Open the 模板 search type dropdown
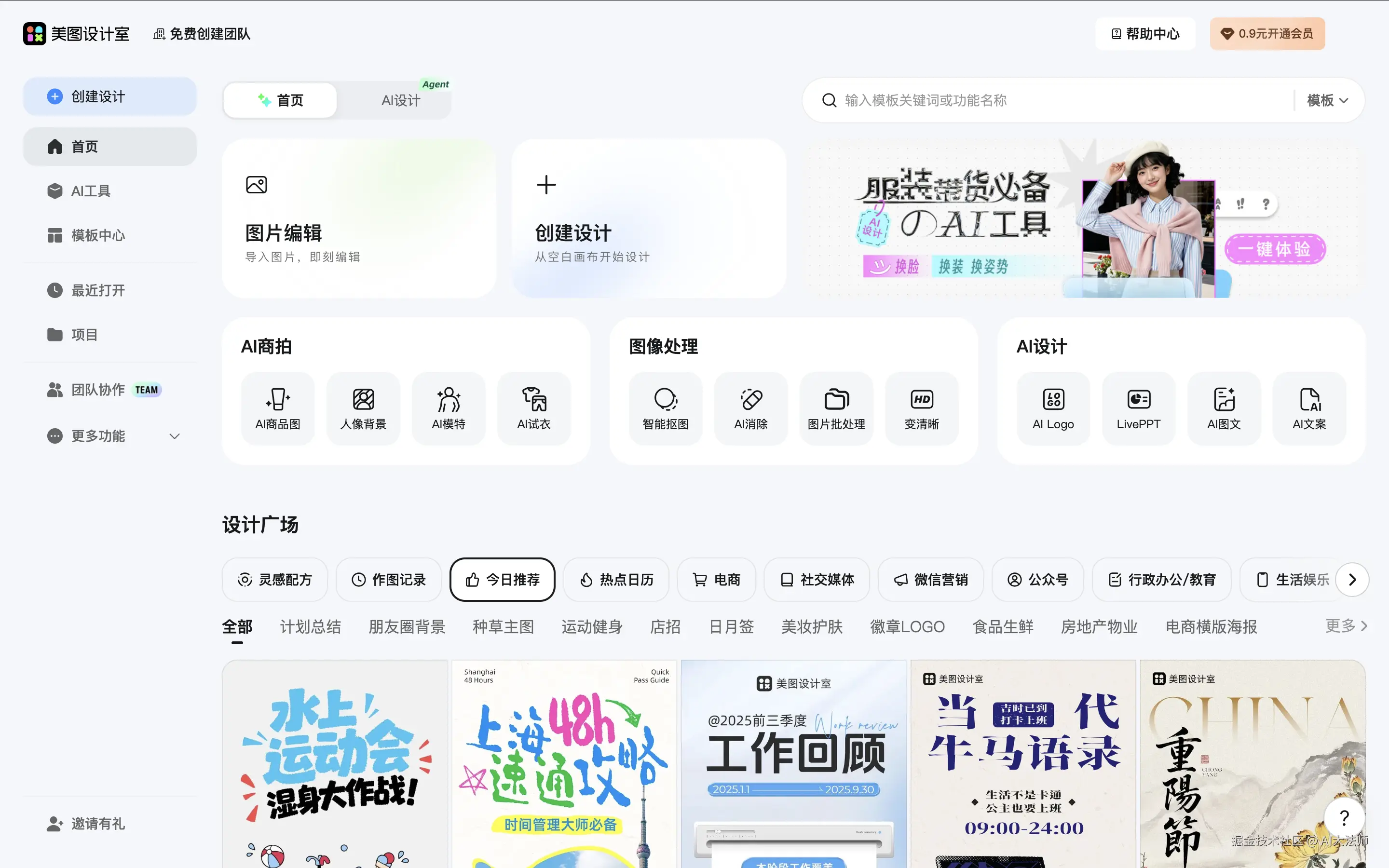Image resolution: width=1389 pixels, height=868 pixels. pos(1327,100)
